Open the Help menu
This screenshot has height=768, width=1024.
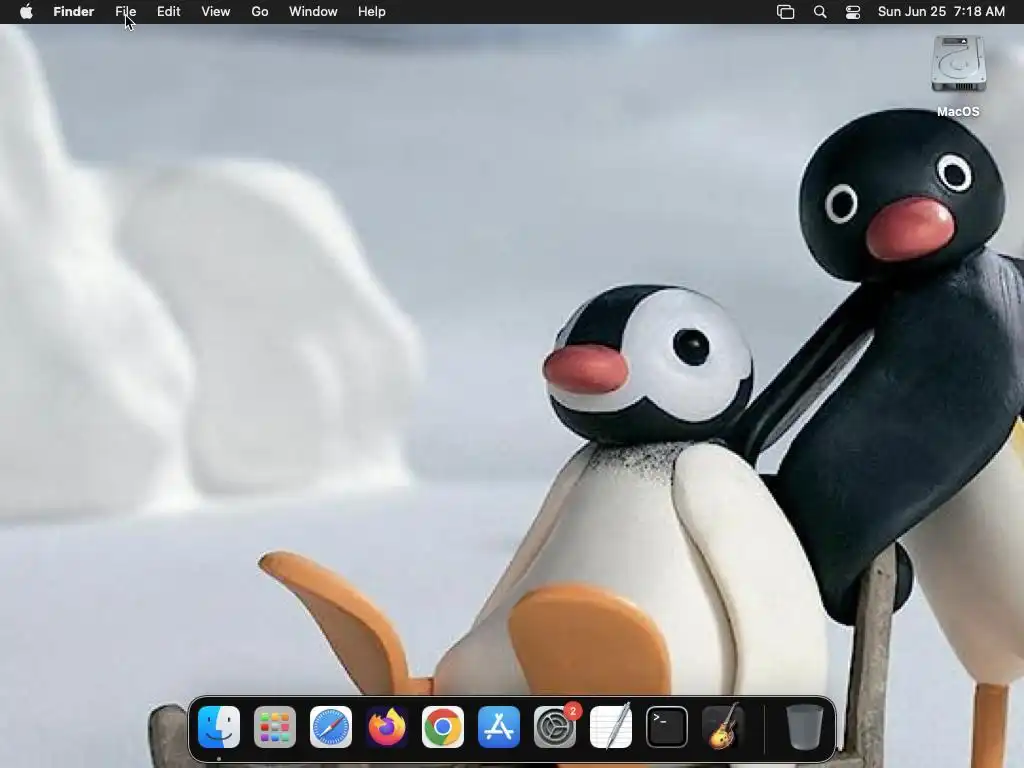[372, 12]
